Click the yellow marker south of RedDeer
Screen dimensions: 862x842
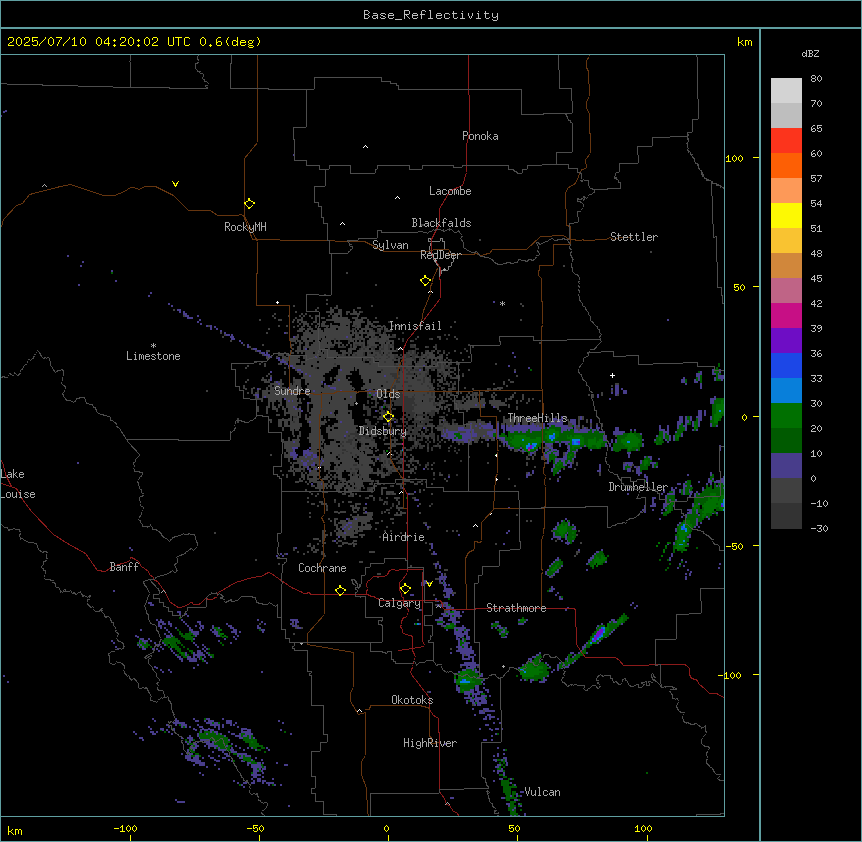(425, 281)
